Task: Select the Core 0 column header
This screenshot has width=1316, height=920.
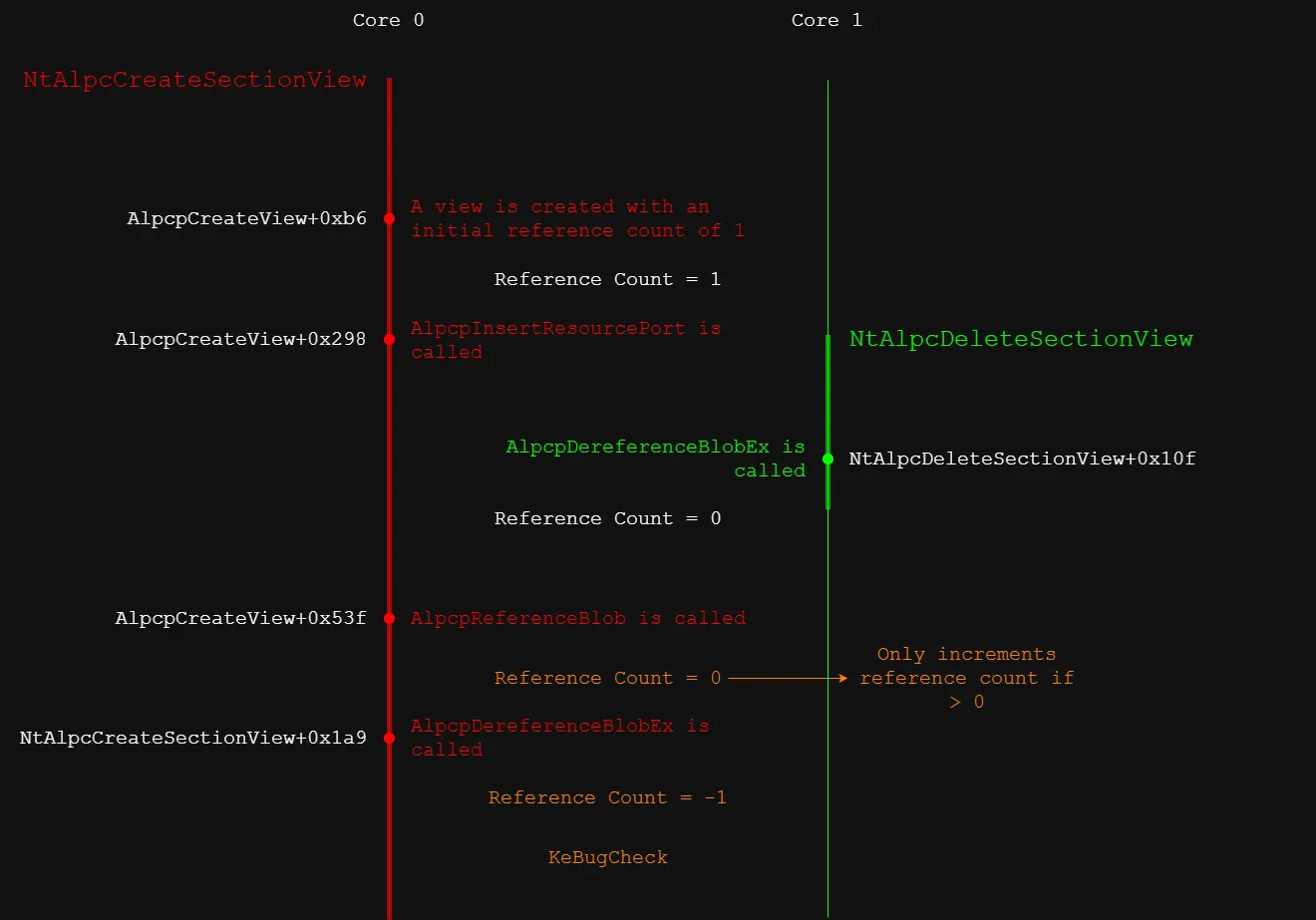Action: pos(388,20)
